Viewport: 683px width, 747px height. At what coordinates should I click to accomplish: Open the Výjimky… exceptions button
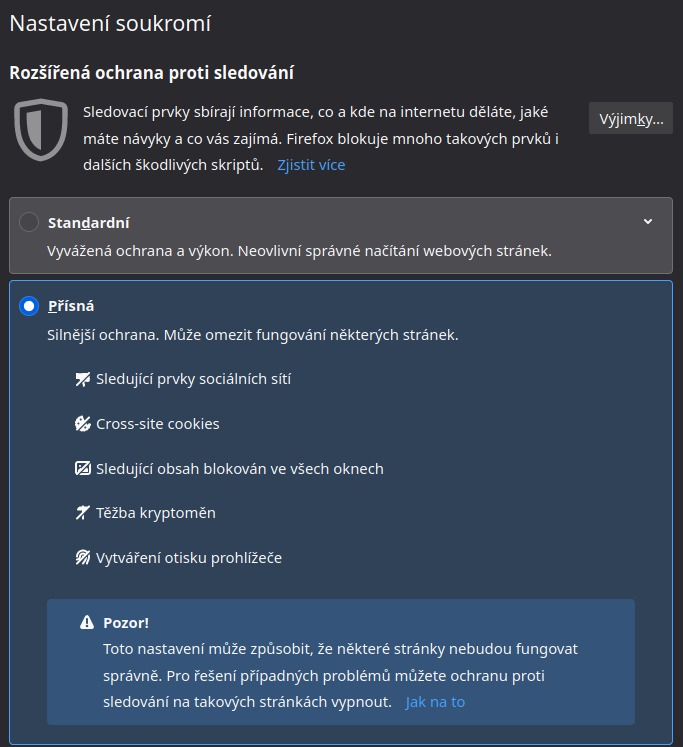click(x=631, y=118)
